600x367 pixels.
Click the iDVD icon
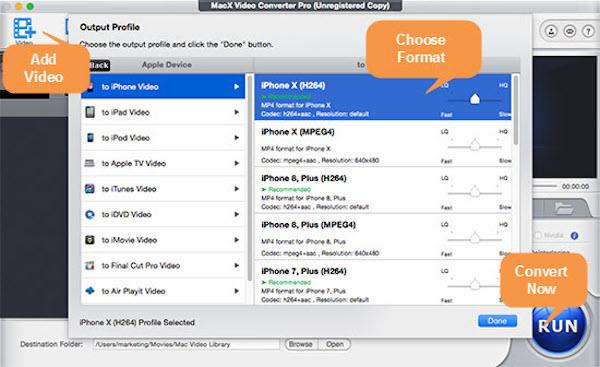pyautogui.click(x=90, y=214)
